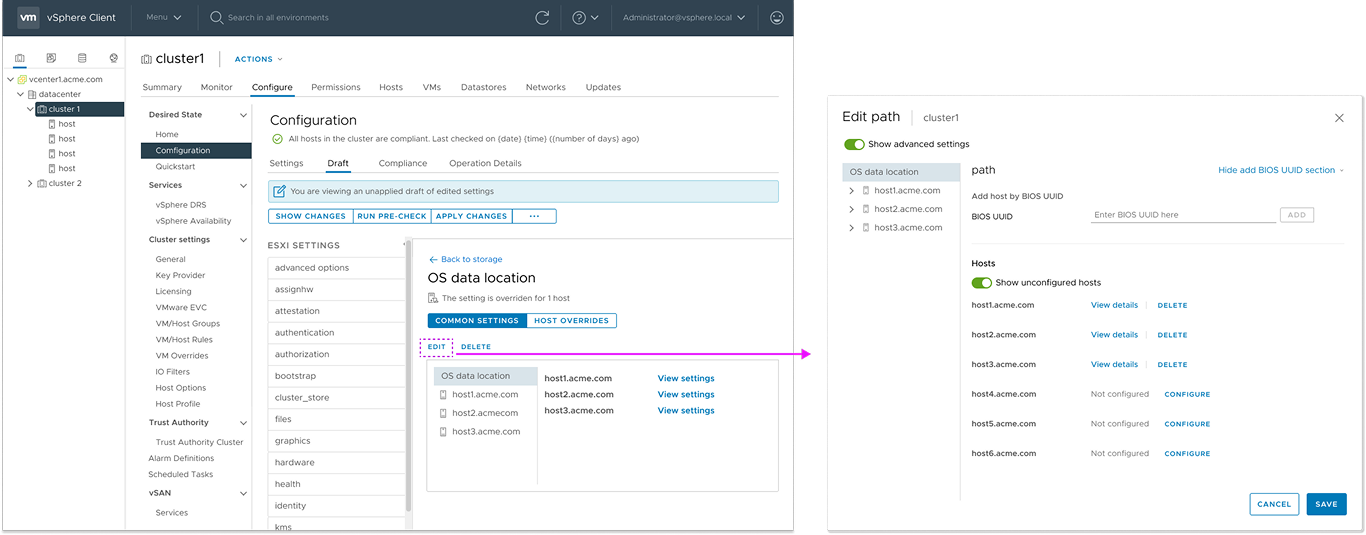
Task: Open the help question-mark menu
Action: tap(585, 17)
